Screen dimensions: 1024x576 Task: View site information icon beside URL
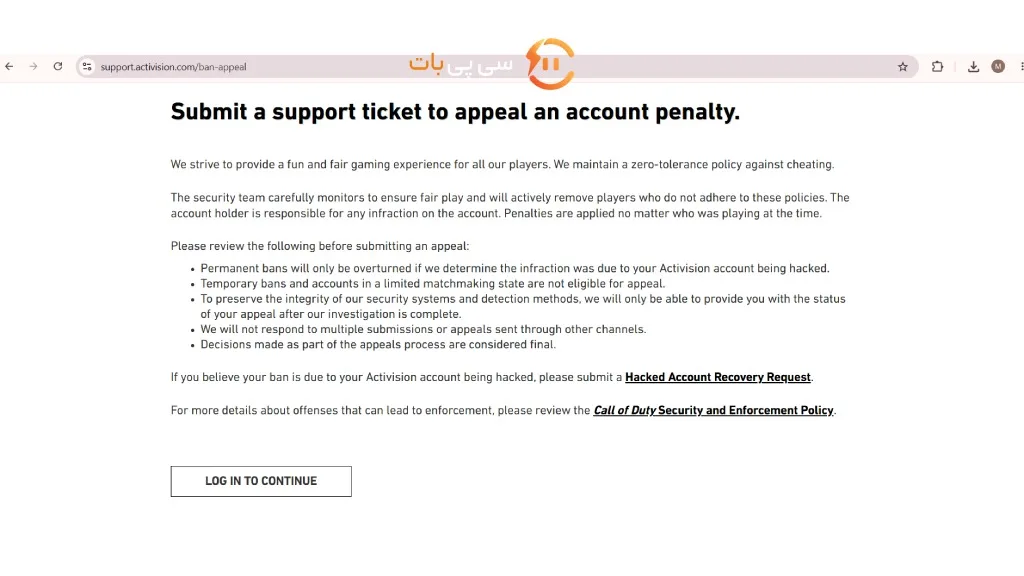(87, 67)
